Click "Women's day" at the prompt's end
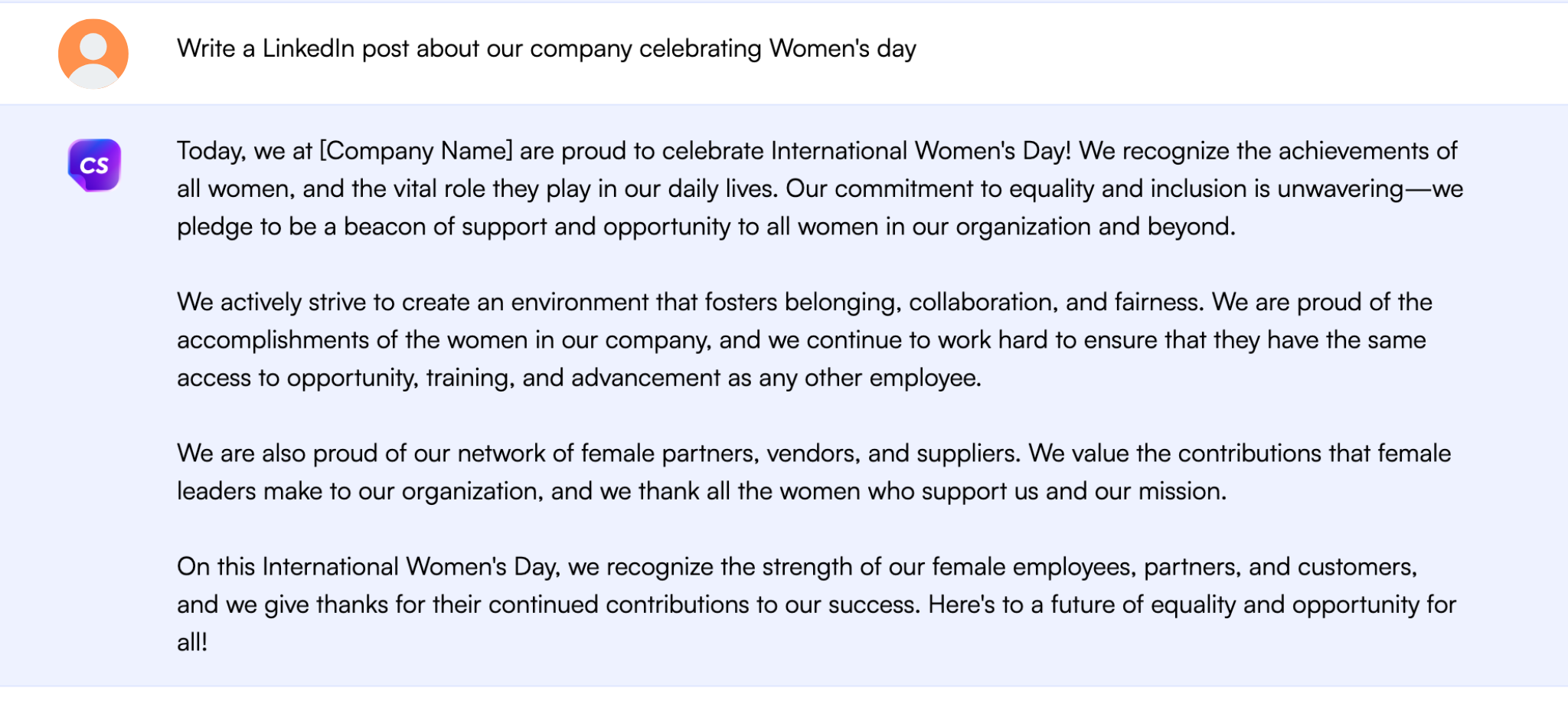 [x=842, y=49]
